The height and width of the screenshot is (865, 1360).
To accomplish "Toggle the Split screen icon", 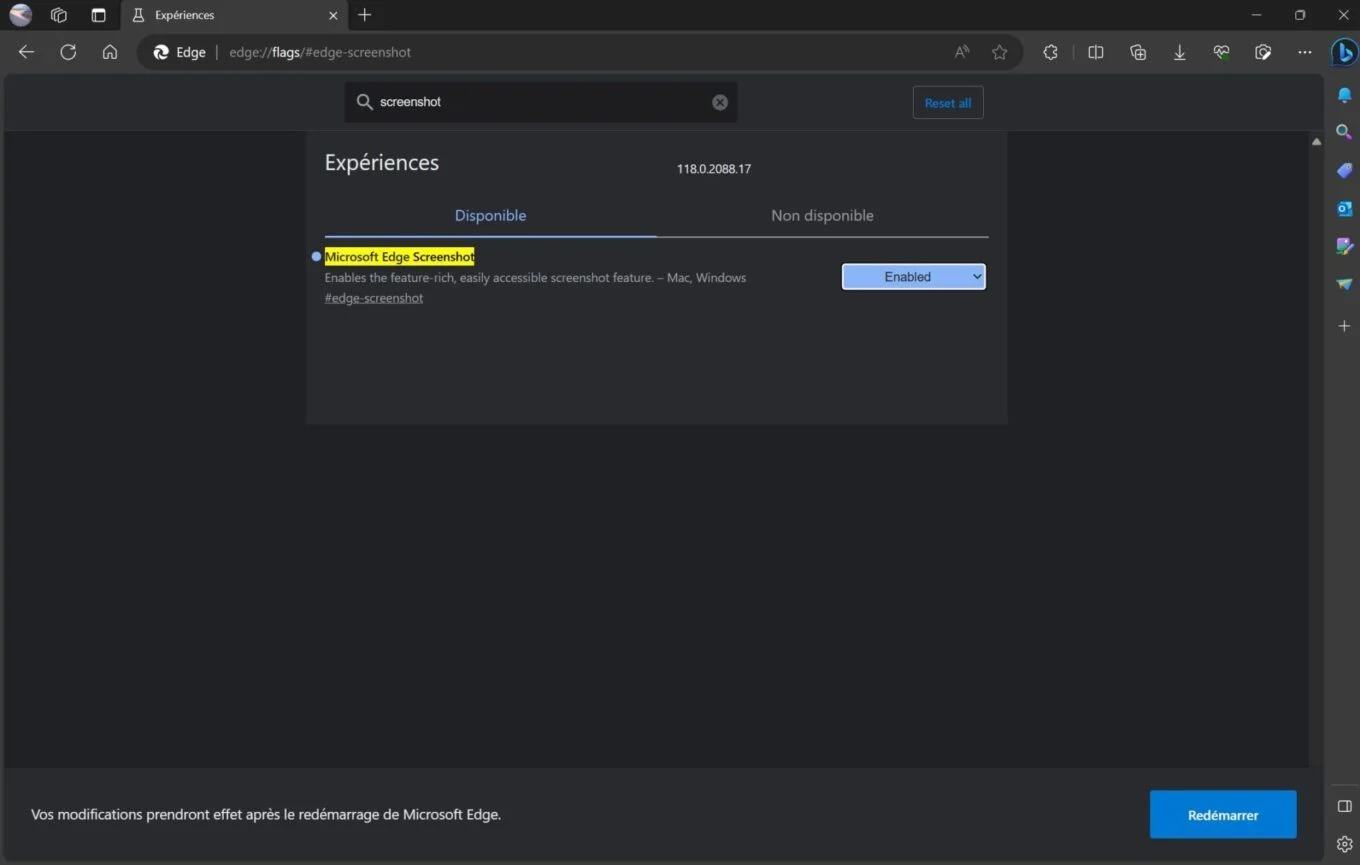I will pyautogui.click(x=1096, y=52).
